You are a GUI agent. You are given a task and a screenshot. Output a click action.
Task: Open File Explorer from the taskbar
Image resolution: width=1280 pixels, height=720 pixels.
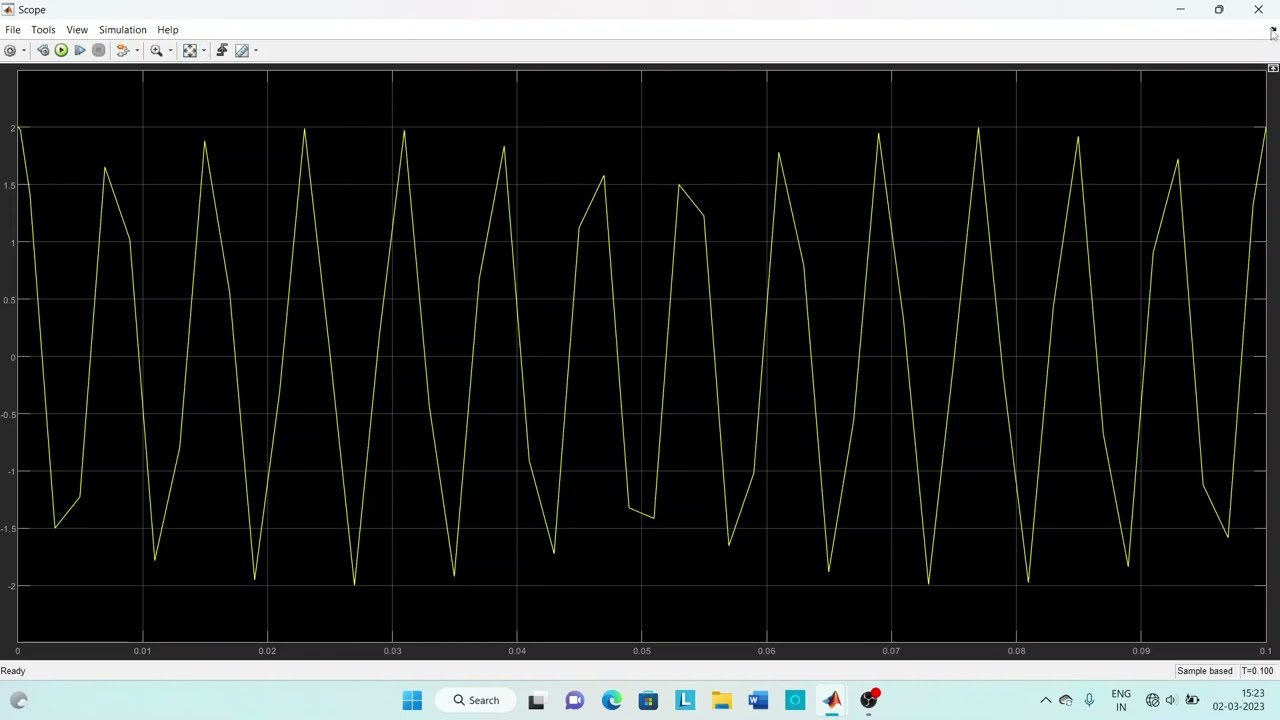[x=721, y=700]
